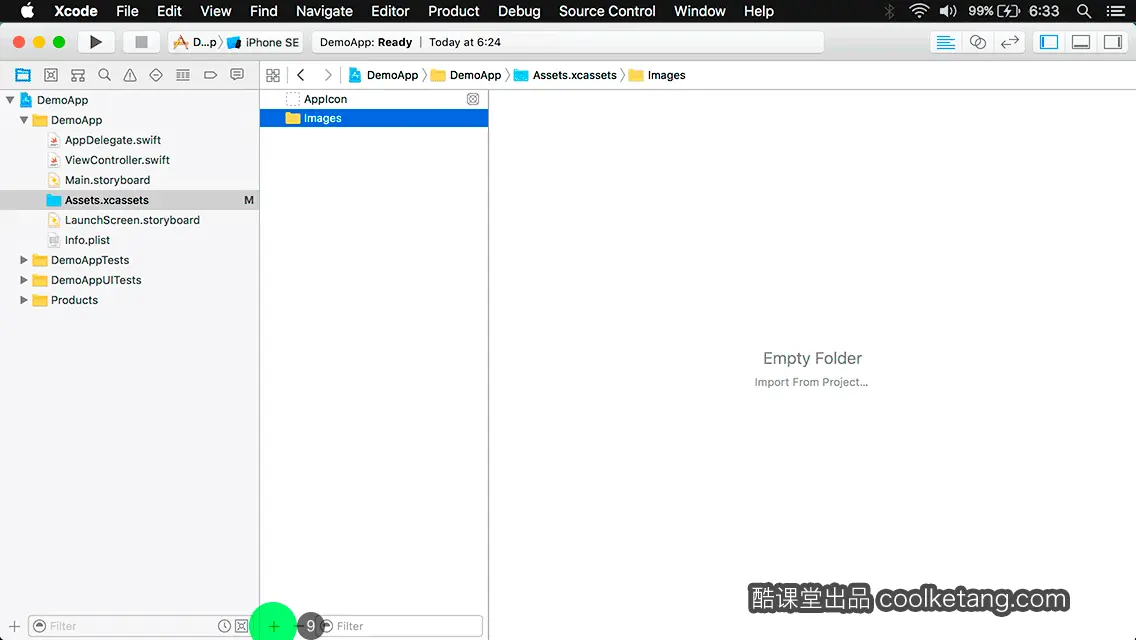The height and width of the screenshot is (640, 1136).
Task: Show the Version editor
Action: coord(1009,42)
